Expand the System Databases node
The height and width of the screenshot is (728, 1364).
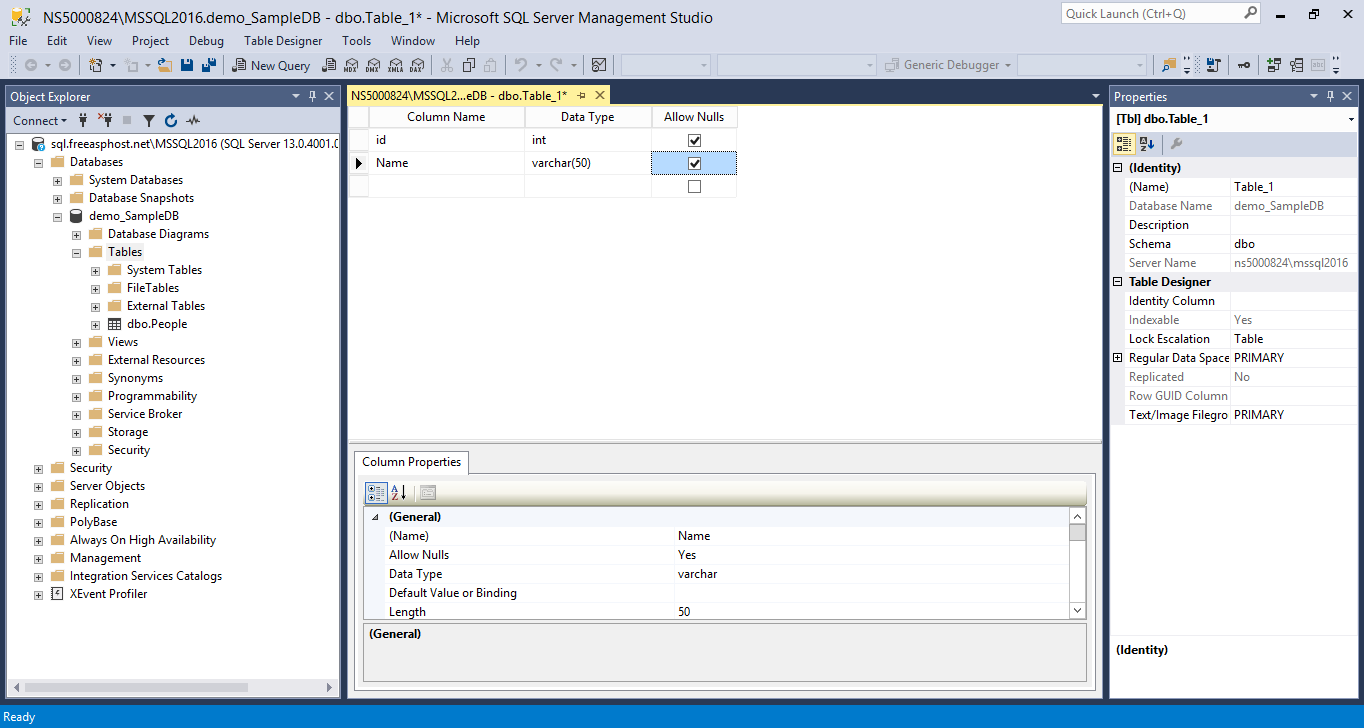58,180
